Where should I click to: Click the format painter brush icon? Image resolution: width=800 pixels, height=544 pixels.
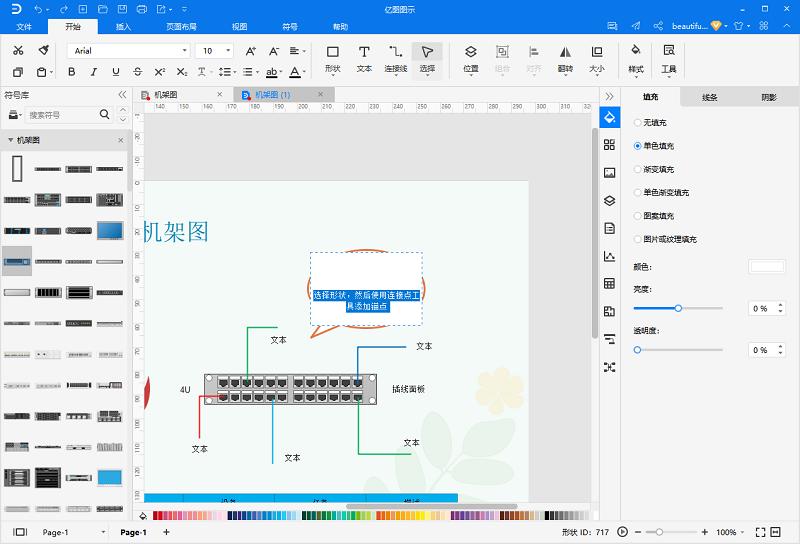coord(43,50)
